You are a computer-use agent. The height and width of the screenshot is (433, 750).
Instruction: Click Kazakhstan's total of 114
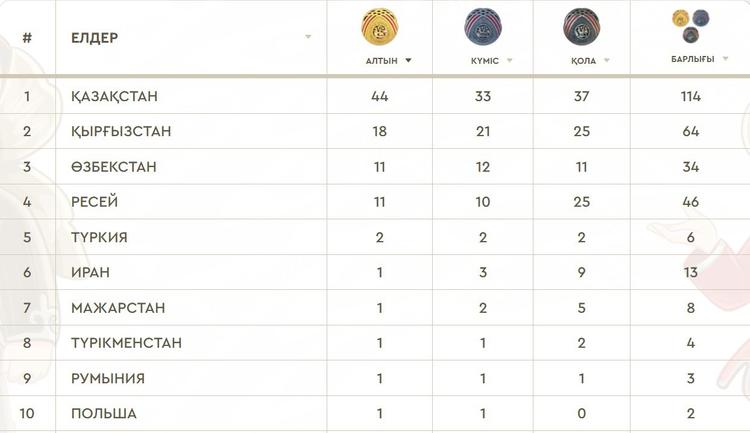click(691, 96)
